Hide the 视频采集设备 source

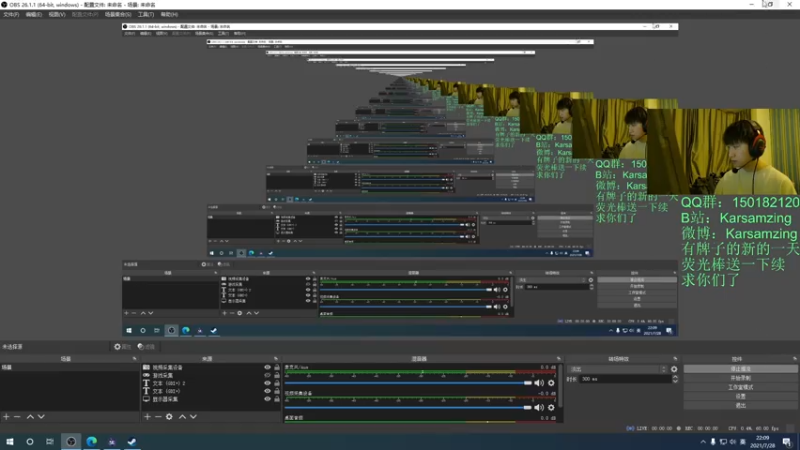(x=267, y=367)
